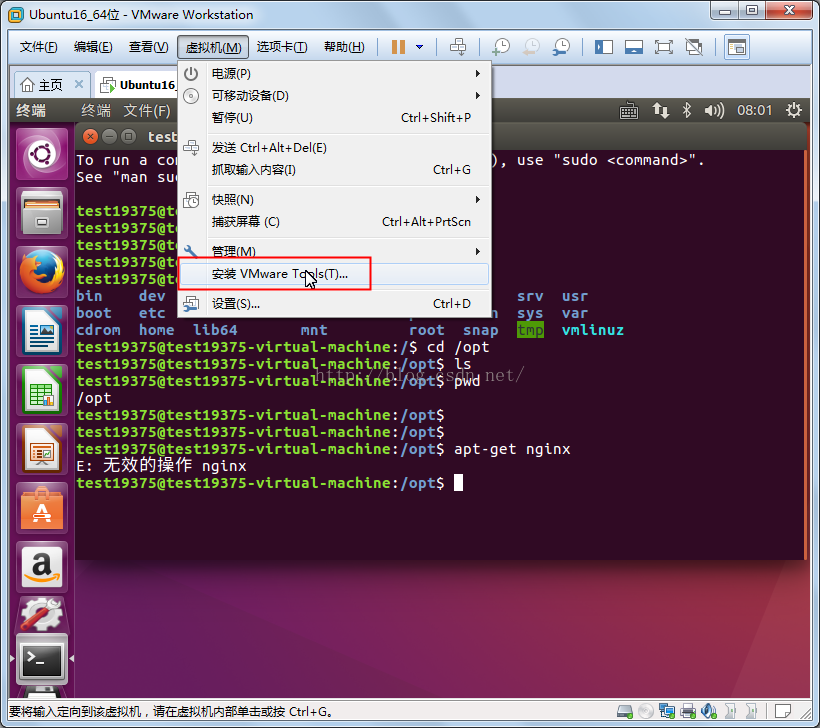Select the Ubuntu16 virtual machine tab
The height and width of the screenshot is (728, 820).
(x=137, y=85)
